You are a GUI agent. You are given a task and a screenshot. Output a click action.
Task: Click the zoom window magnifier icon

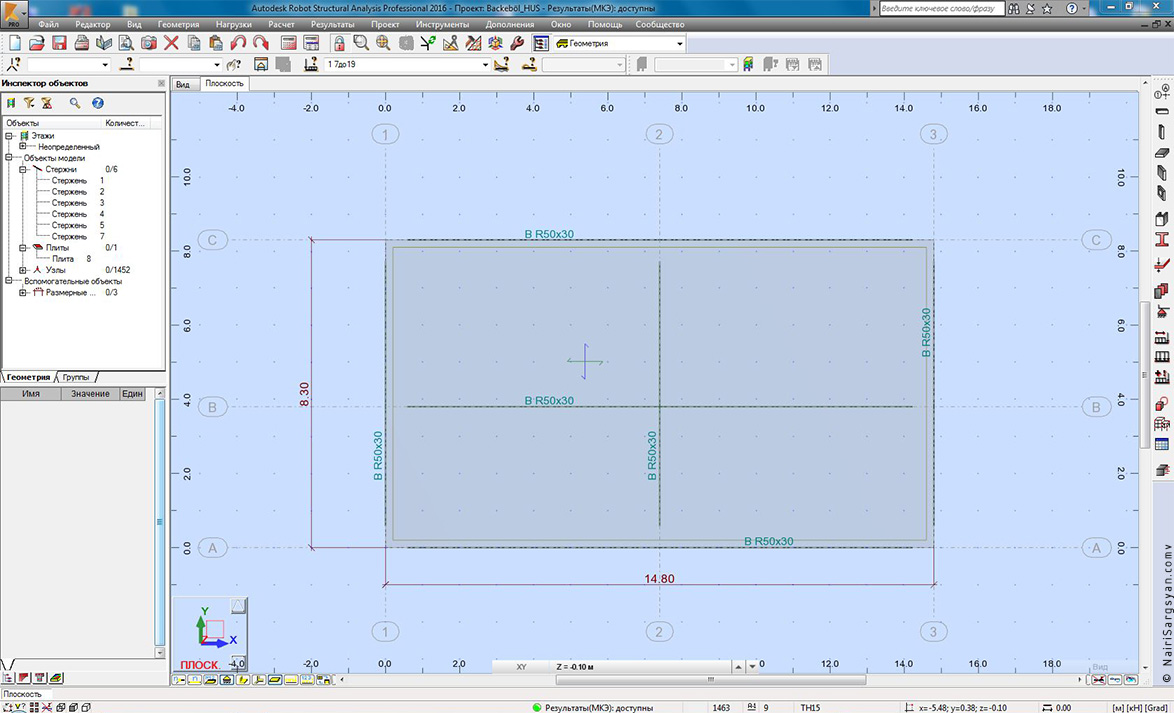point(361,43)
